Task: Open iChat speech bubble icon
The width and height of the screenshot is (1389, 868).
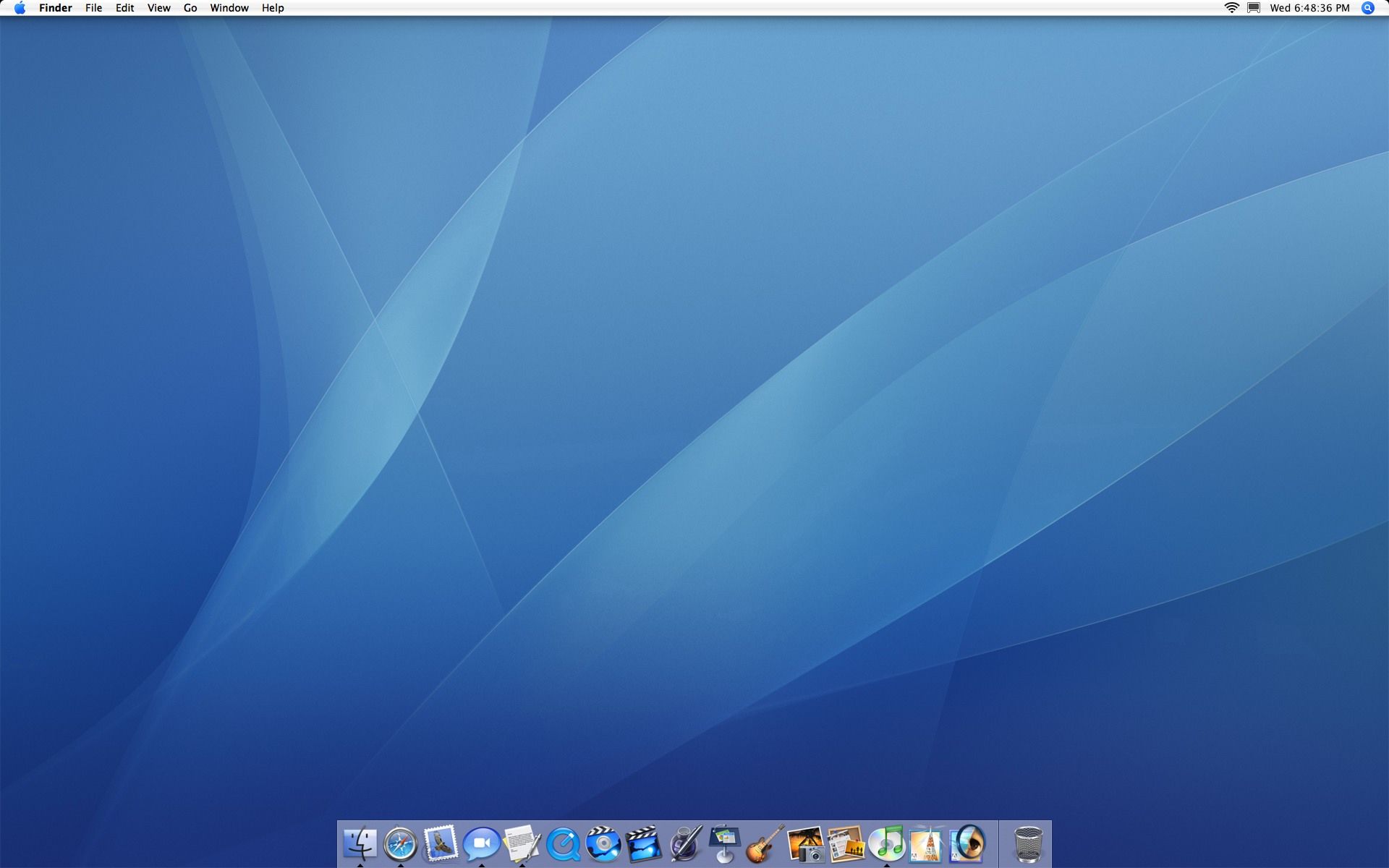Action: pos(481,843)
